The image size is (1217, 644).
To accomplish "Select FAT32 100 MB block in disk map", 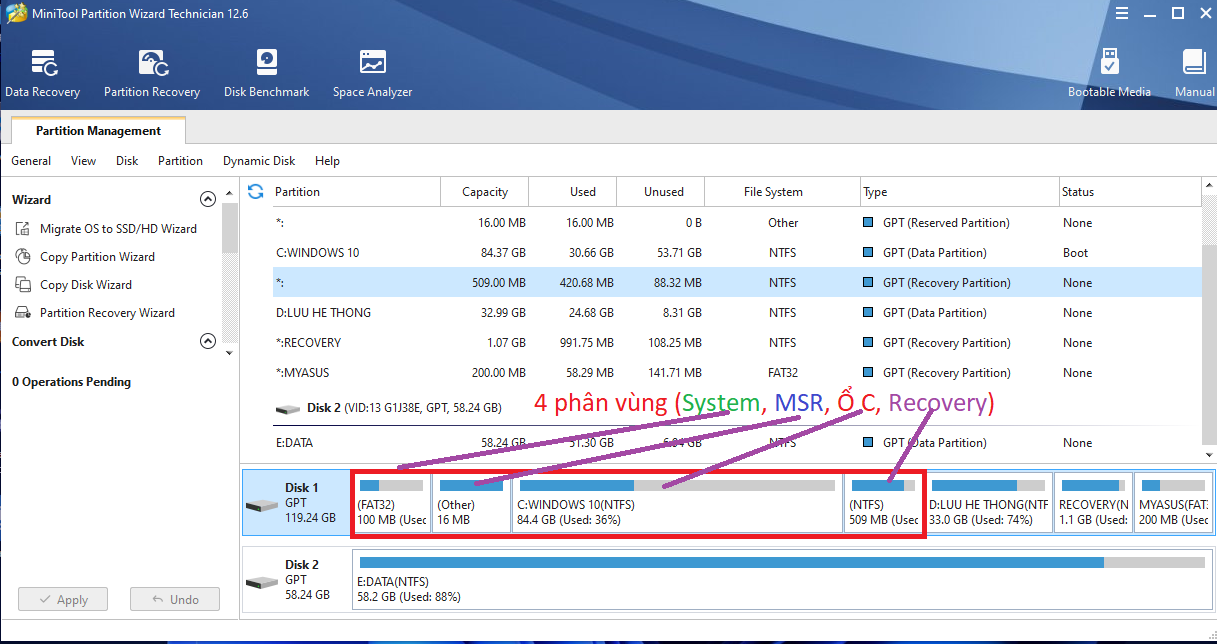I will point(391,503).
